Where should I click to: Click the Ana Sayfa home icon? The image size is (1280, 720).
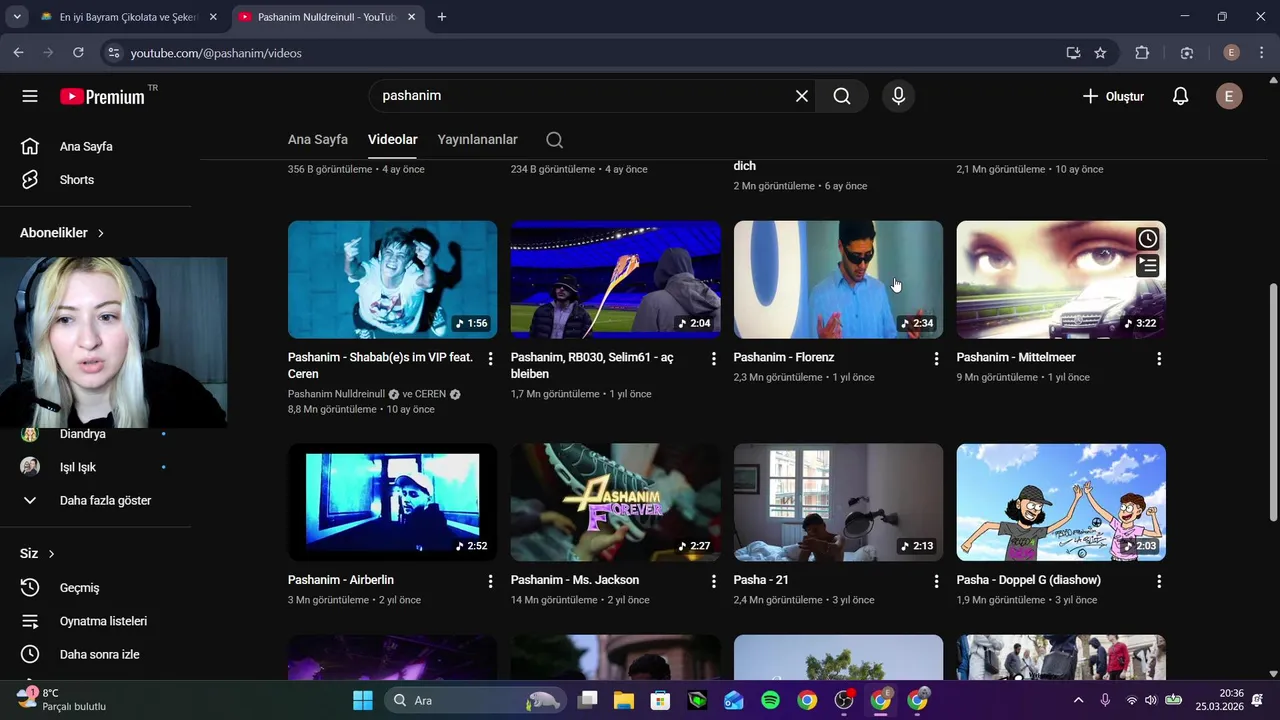pos(30,146)
